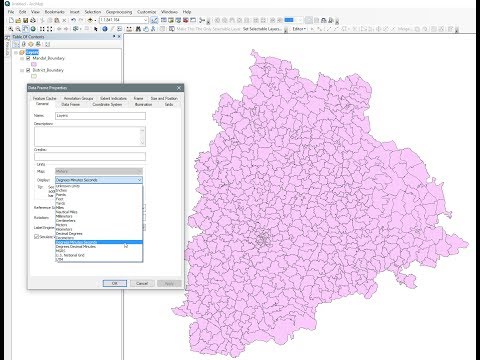Click List By Source icon
480x360 pixels.
click(x=23, y=44)
